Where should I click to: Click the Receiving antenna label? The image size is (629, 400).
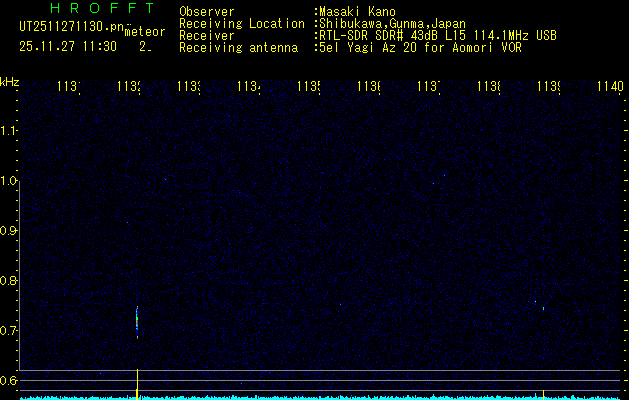click(x=238, y=48)
